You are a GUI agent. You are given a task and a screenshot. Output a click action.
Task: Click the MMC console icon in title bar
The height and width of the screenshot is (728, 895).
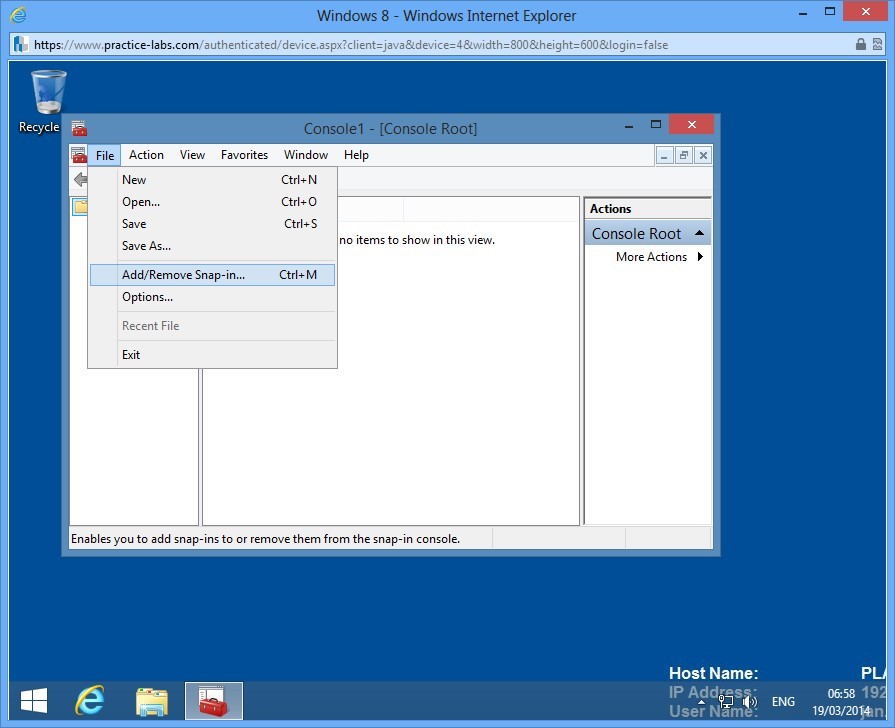(79, 129)
